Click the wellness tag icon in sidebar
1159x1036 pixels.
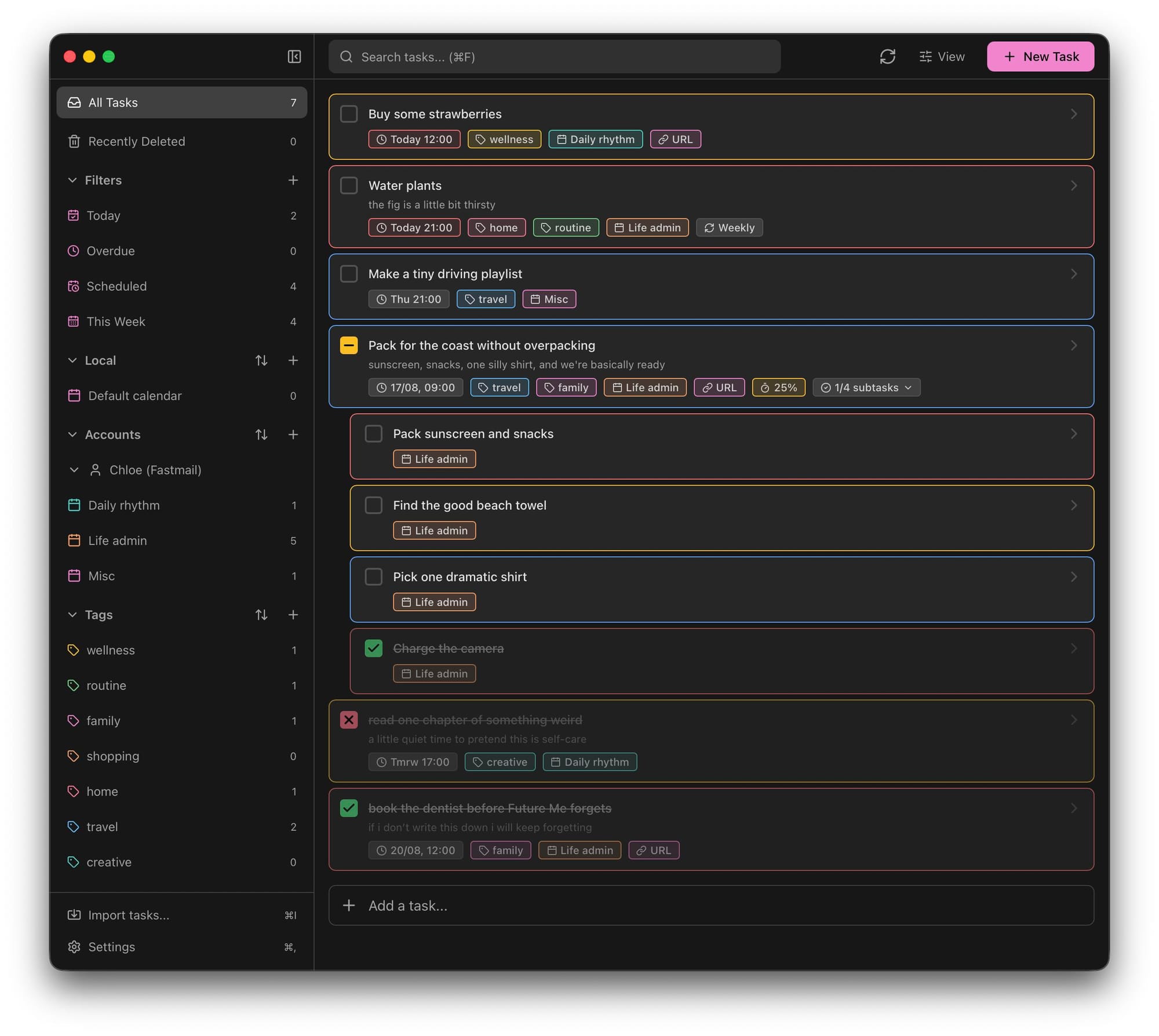click(x=73, y=650)
